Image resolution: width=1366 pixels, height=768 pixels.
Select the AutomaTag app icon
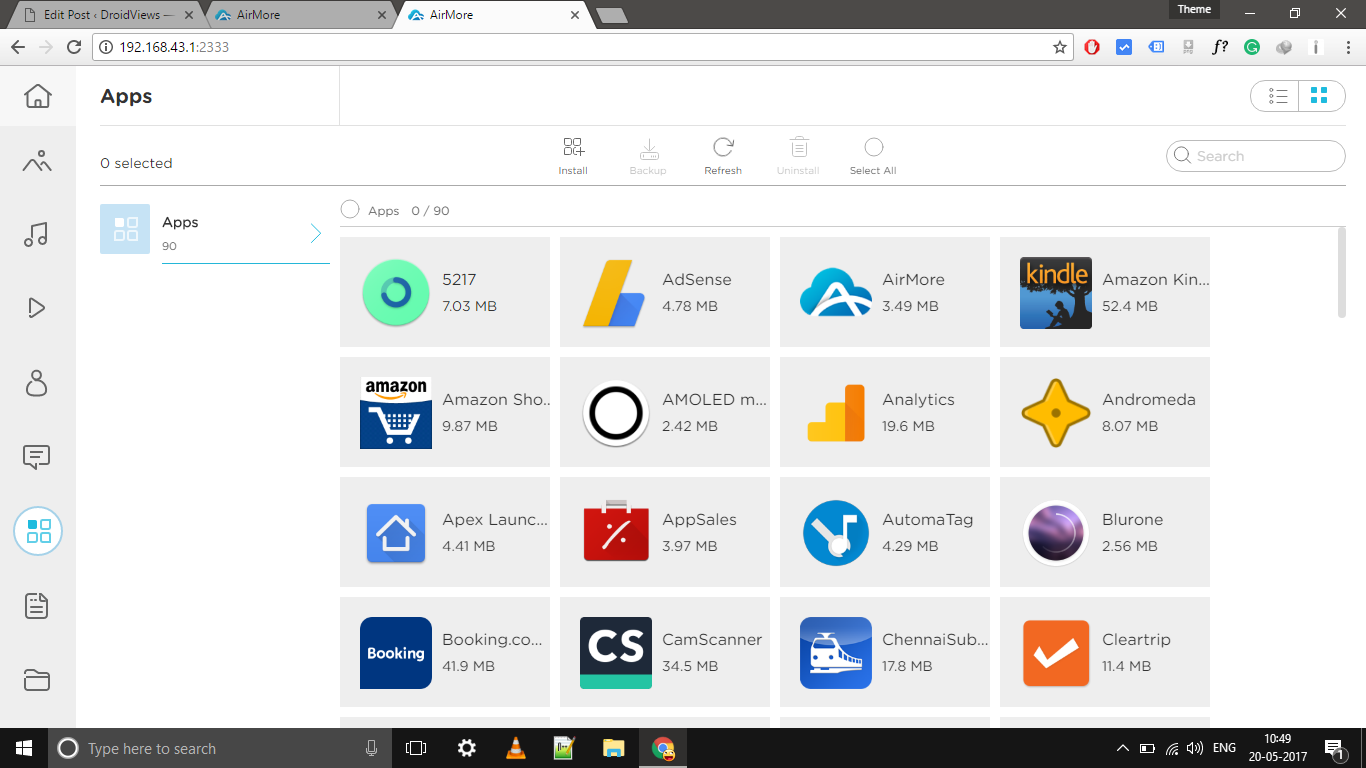coord(836,533)
